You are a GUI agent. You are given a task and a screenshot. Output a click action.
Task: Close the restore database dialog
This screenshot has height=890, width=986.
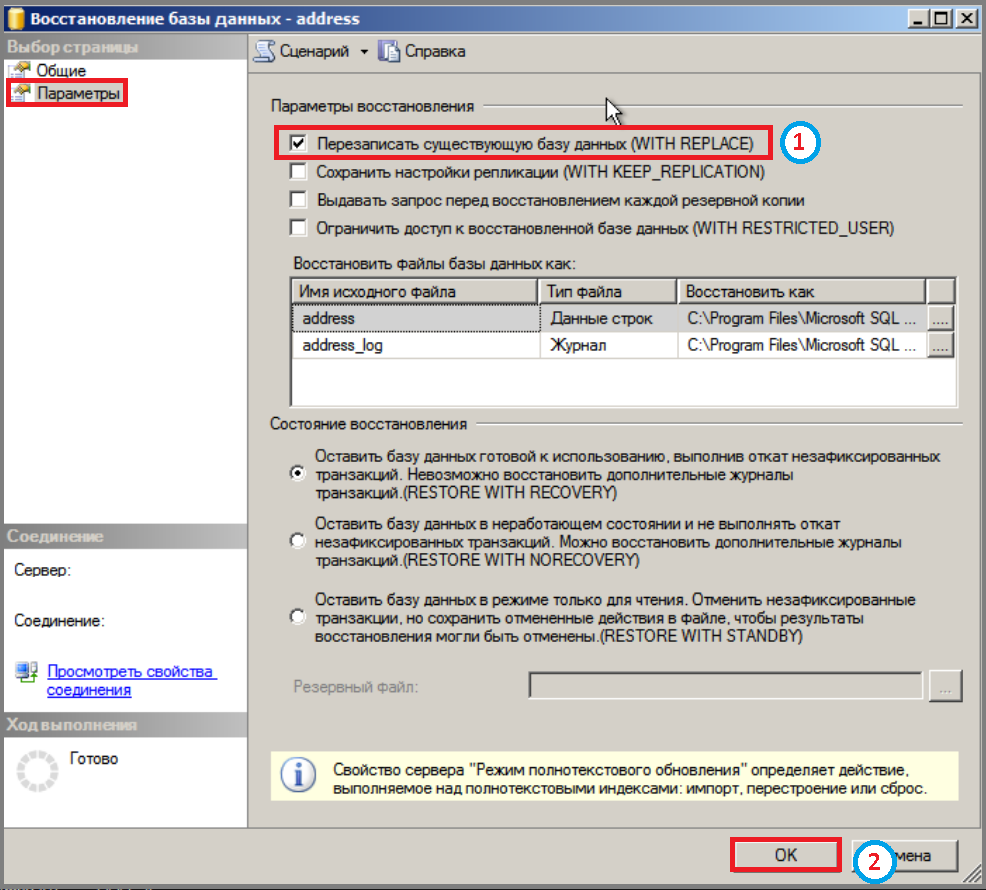click(966, 19)
